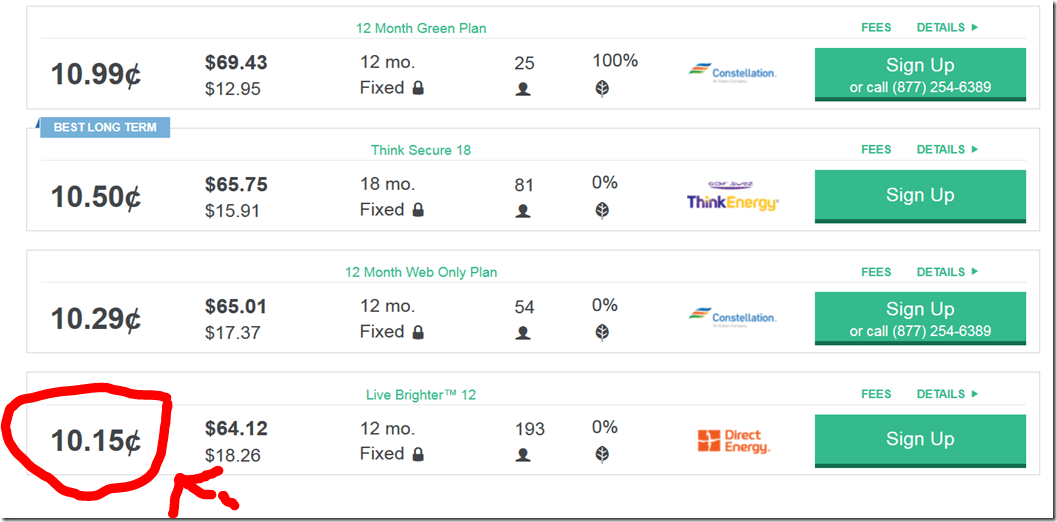Click the Direct Energy logo
The width and height of the screenshot is (1057, 522).
(x=733, y=442)
